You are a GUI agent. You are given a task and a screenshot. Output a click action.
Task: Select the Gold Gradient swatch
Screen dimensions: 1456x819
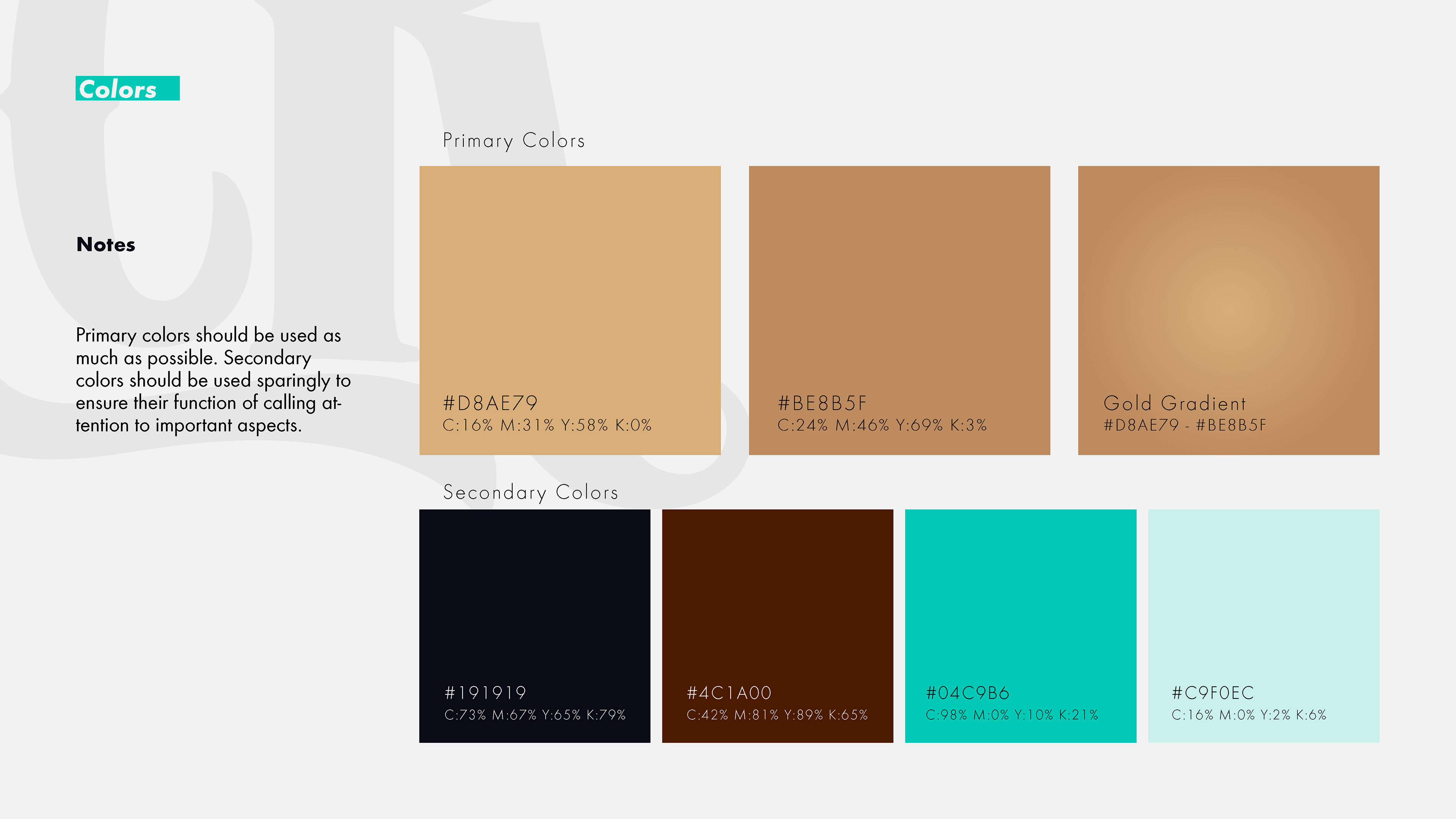(x=1229, y=310)
